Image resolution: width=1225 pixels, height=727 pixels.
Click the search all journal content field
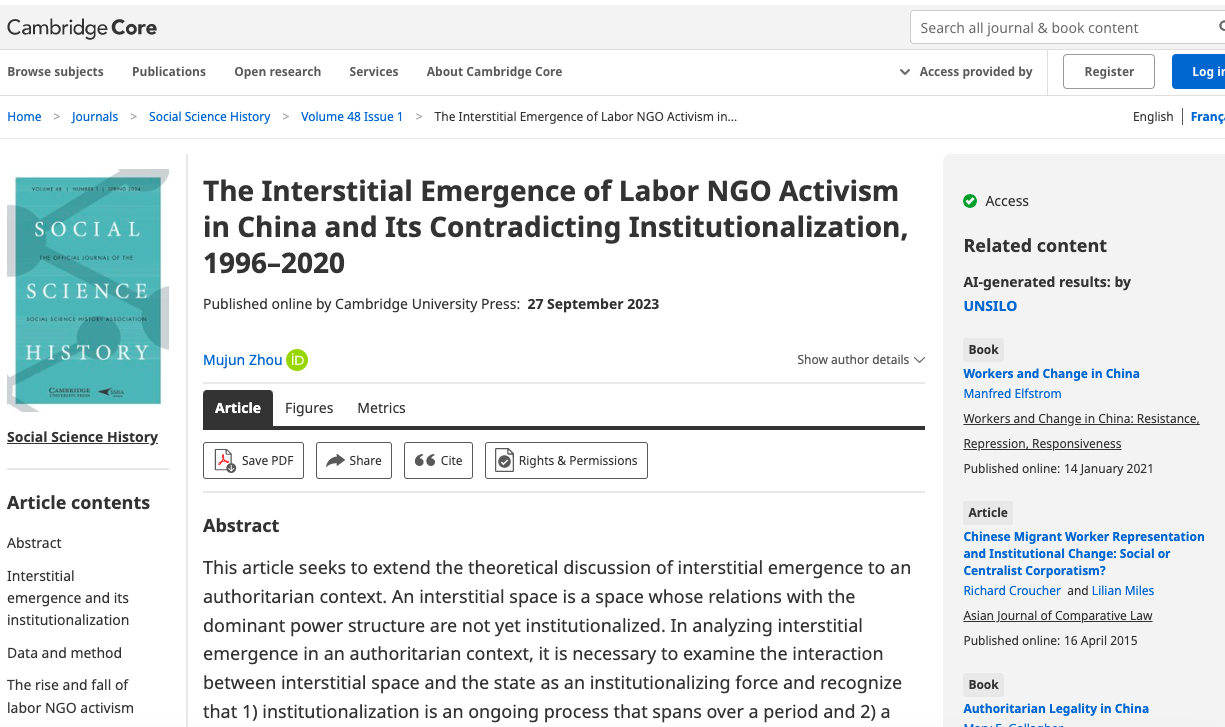click(1060, 28)
